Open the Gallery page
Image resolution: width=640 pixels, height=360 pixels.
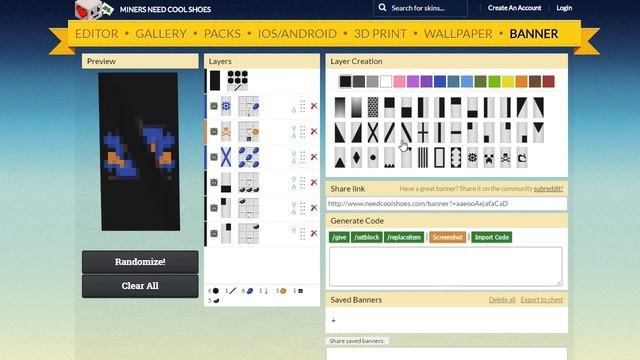(x=161, y=33)
